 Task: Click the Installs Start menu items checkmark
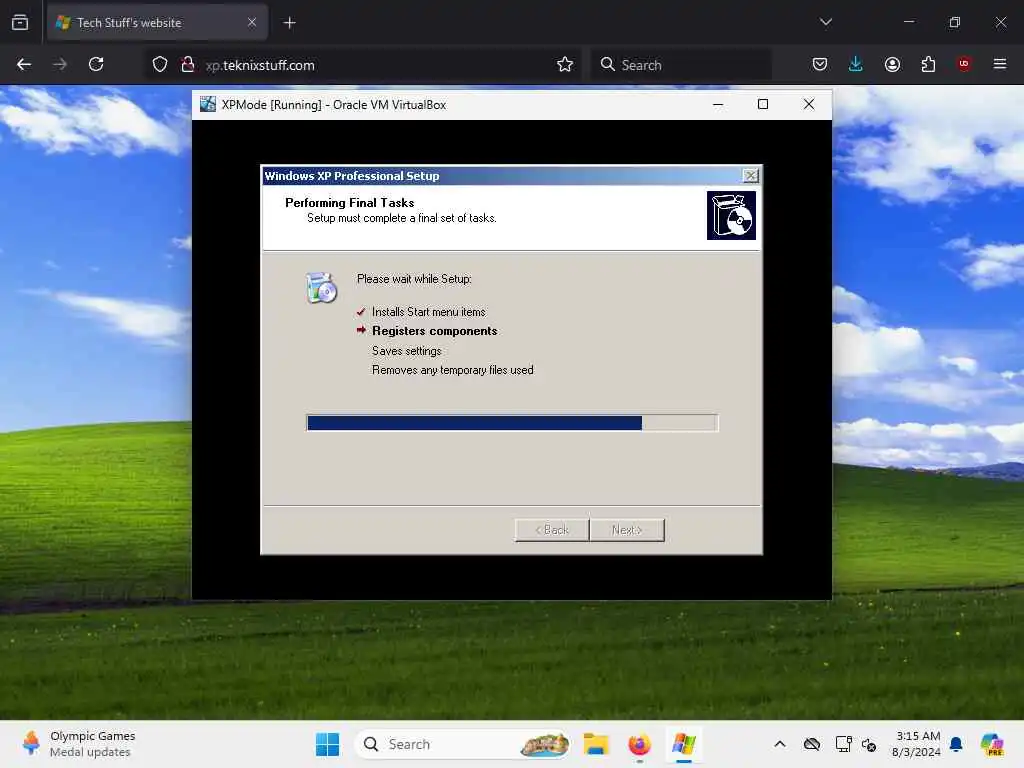pos(361,312)
